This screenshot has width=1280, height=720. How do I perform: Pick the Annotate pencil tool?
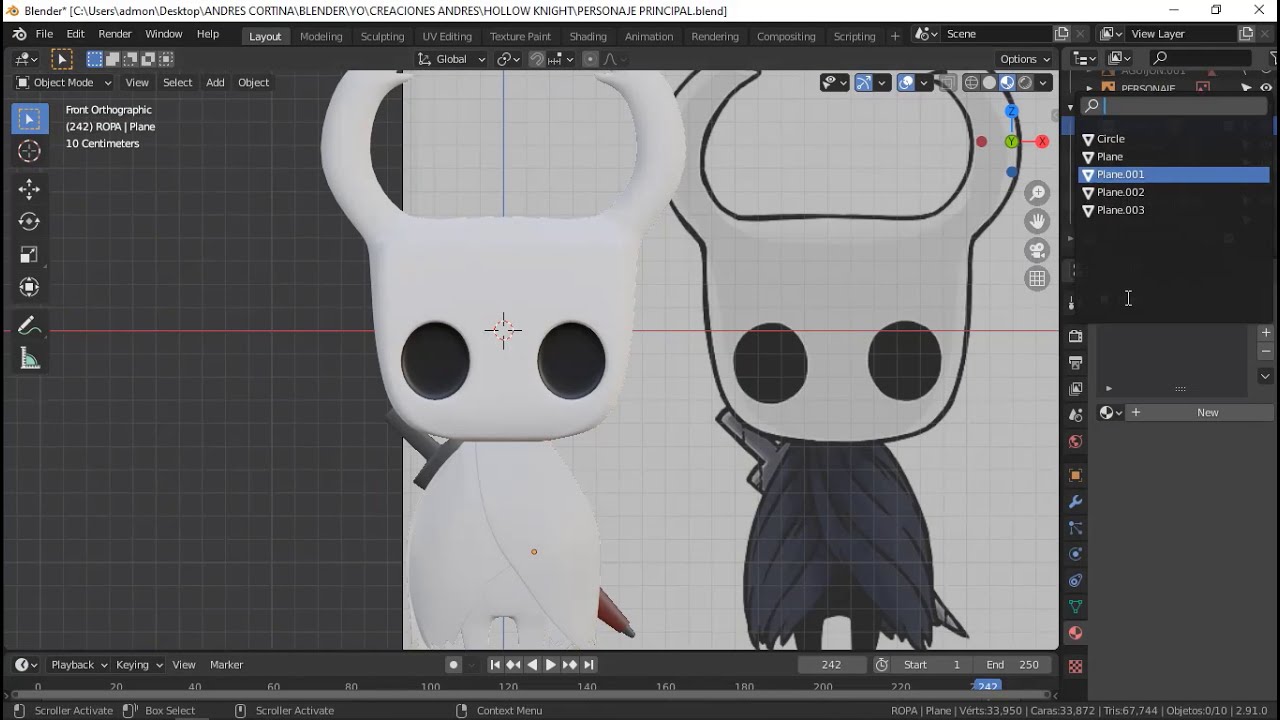(29, 326)
